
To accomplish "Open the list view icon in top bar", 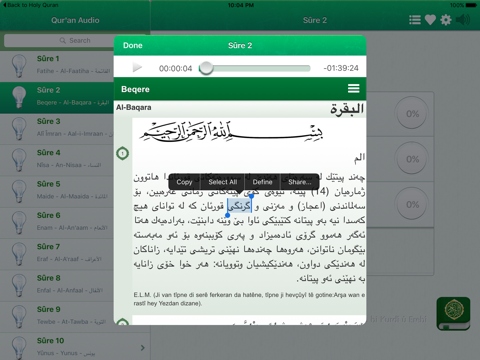I will 415,20.
